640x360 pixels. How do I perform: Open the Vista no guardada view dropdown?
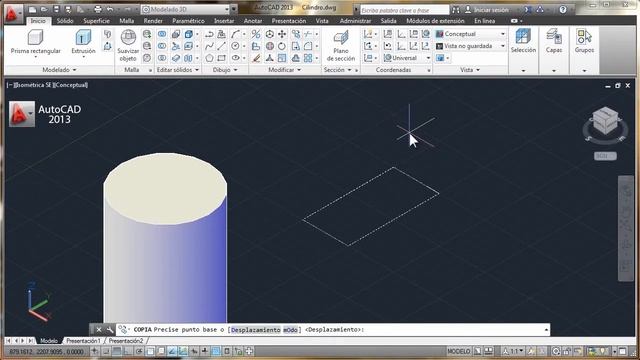click(x=471, y=46)
